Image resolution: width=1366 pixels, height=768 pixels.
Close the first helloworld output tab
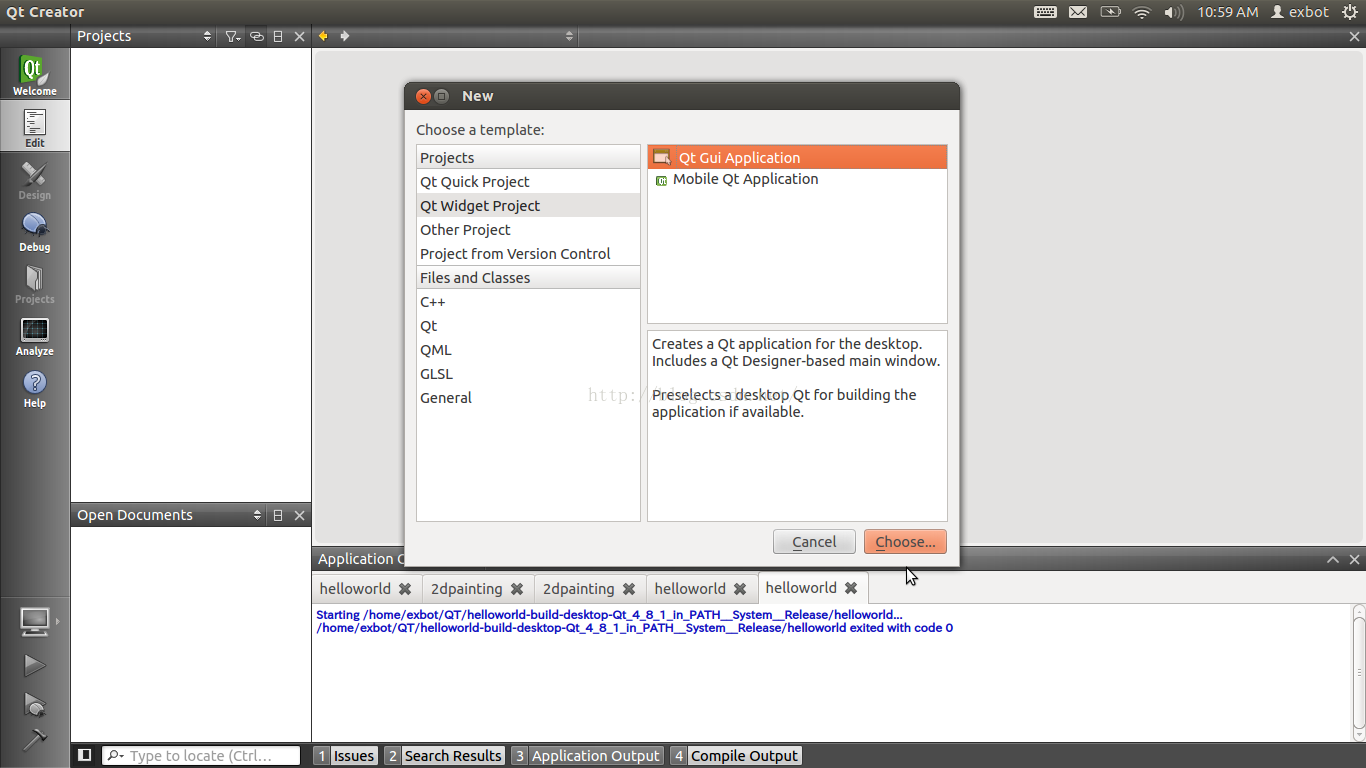click(405, 589)
